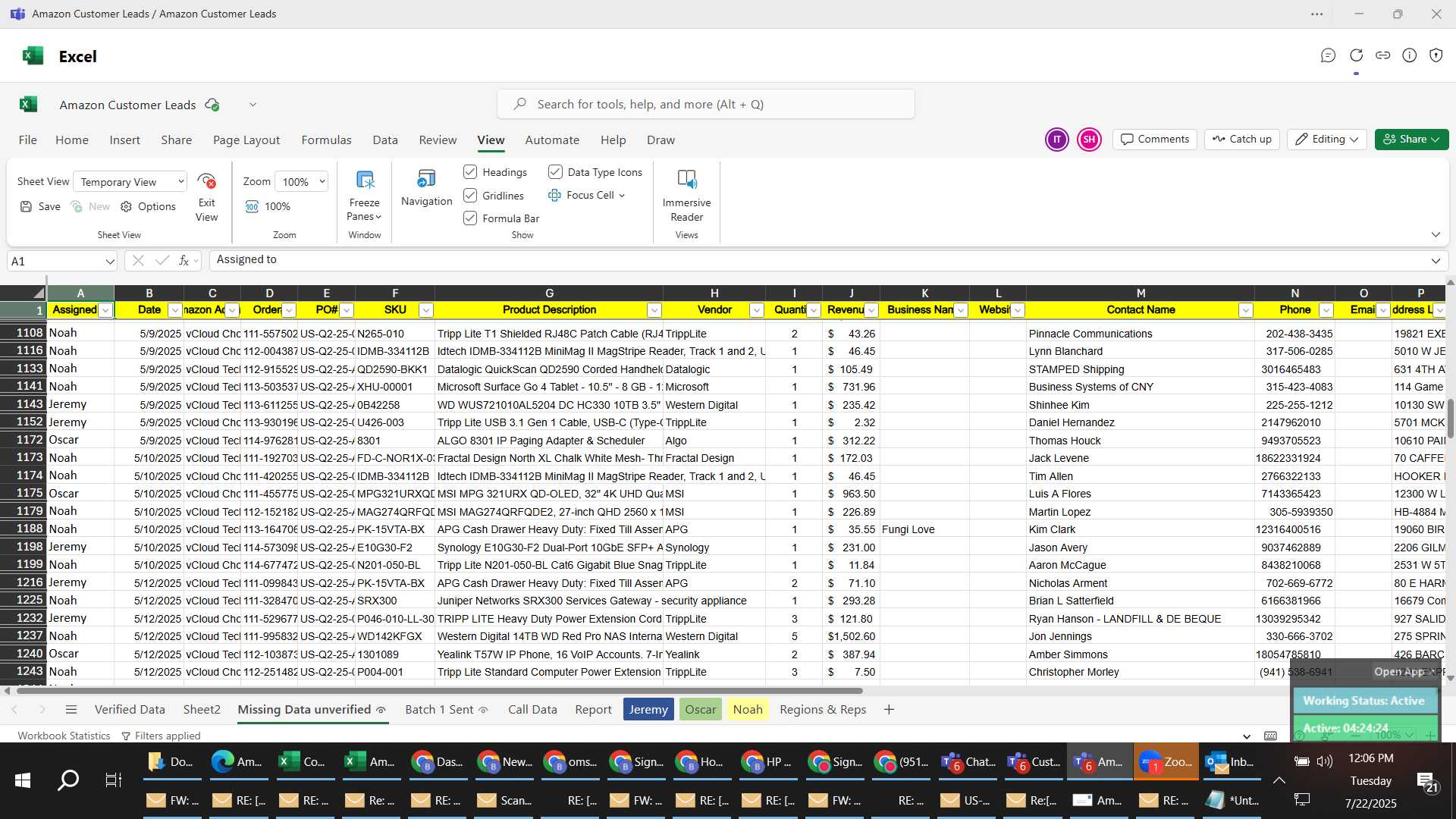Save the sheet view
The width and height of the screenshot is (1456, 819).
point(40,206)
